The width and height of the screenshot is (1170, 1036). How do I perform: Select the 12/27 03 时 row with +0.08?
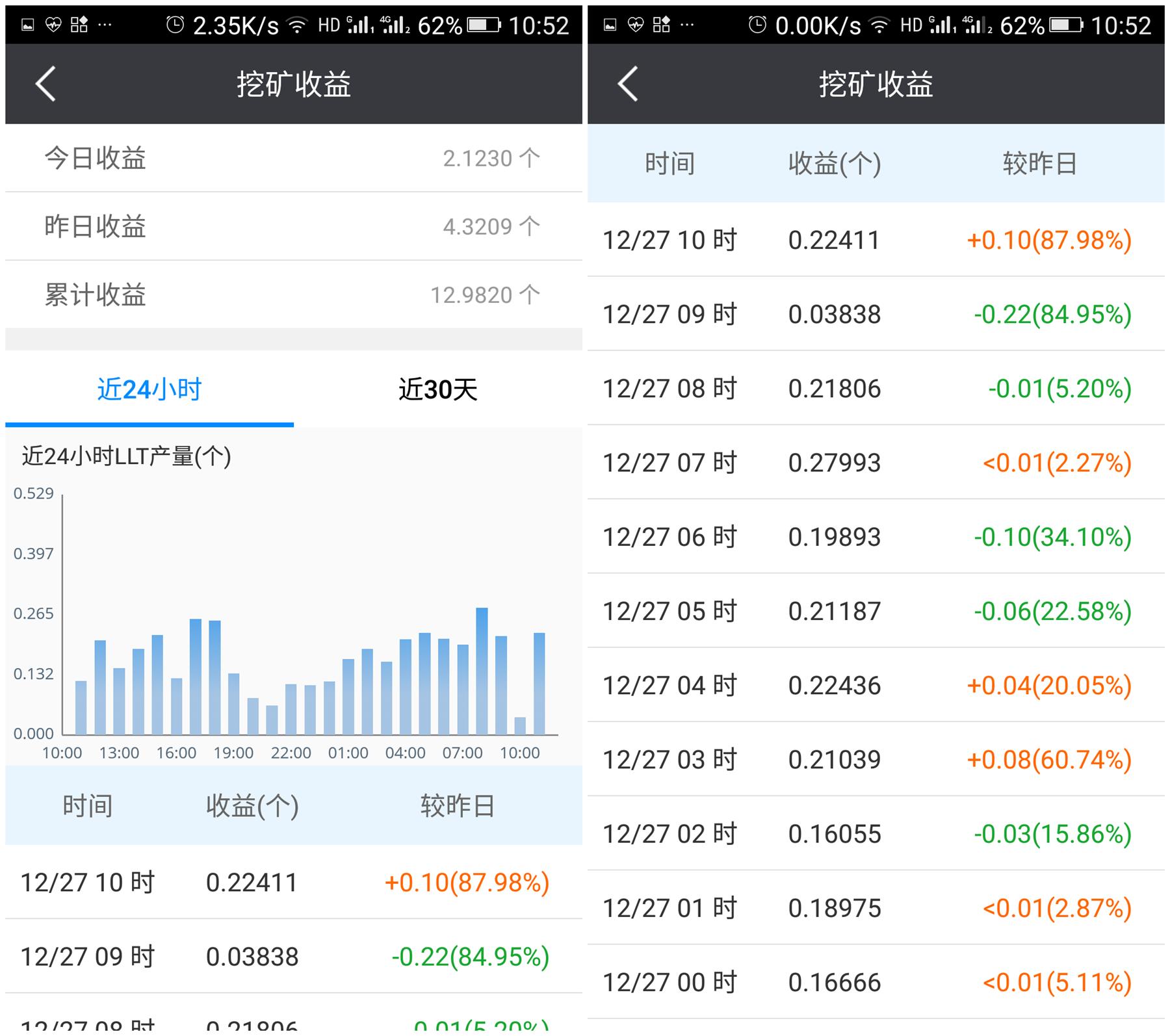[x=876, y=759]
